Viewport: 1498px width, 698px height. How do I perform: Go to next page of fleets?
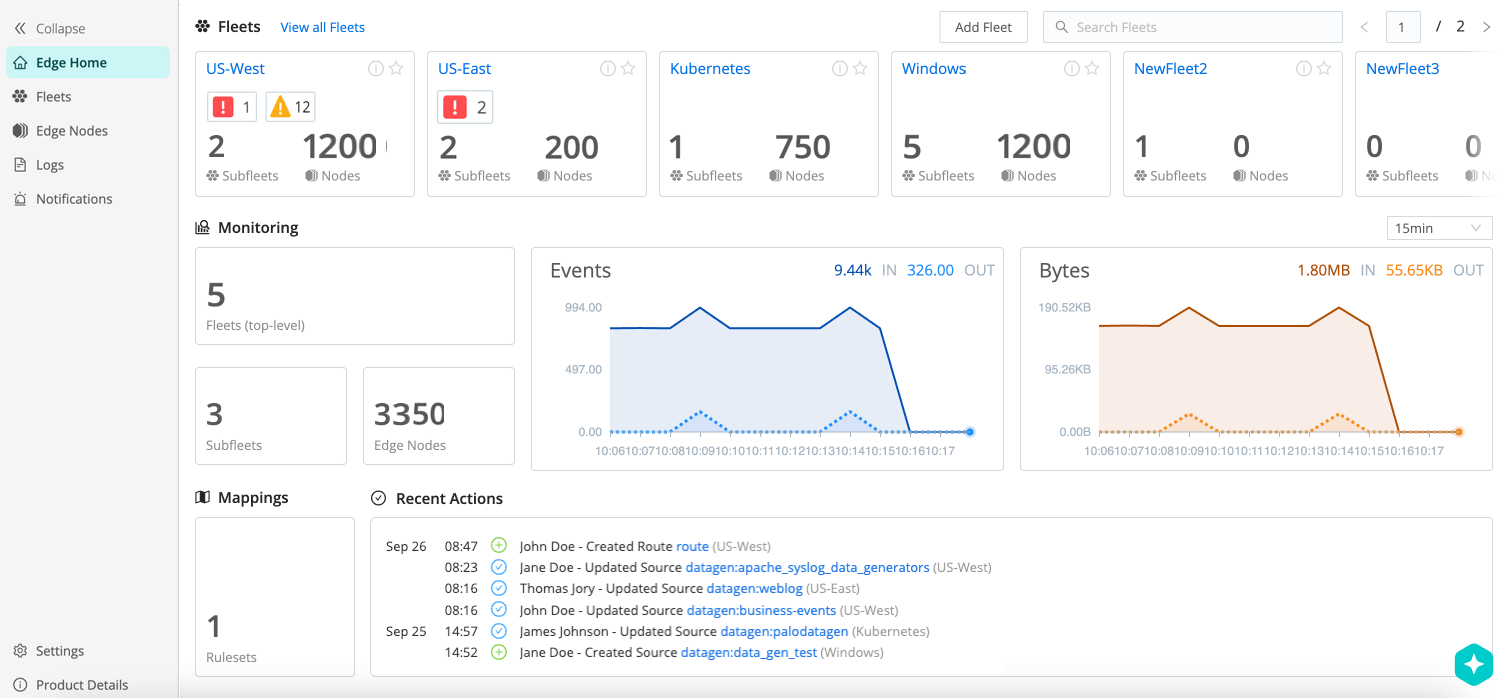(1486, 27)
